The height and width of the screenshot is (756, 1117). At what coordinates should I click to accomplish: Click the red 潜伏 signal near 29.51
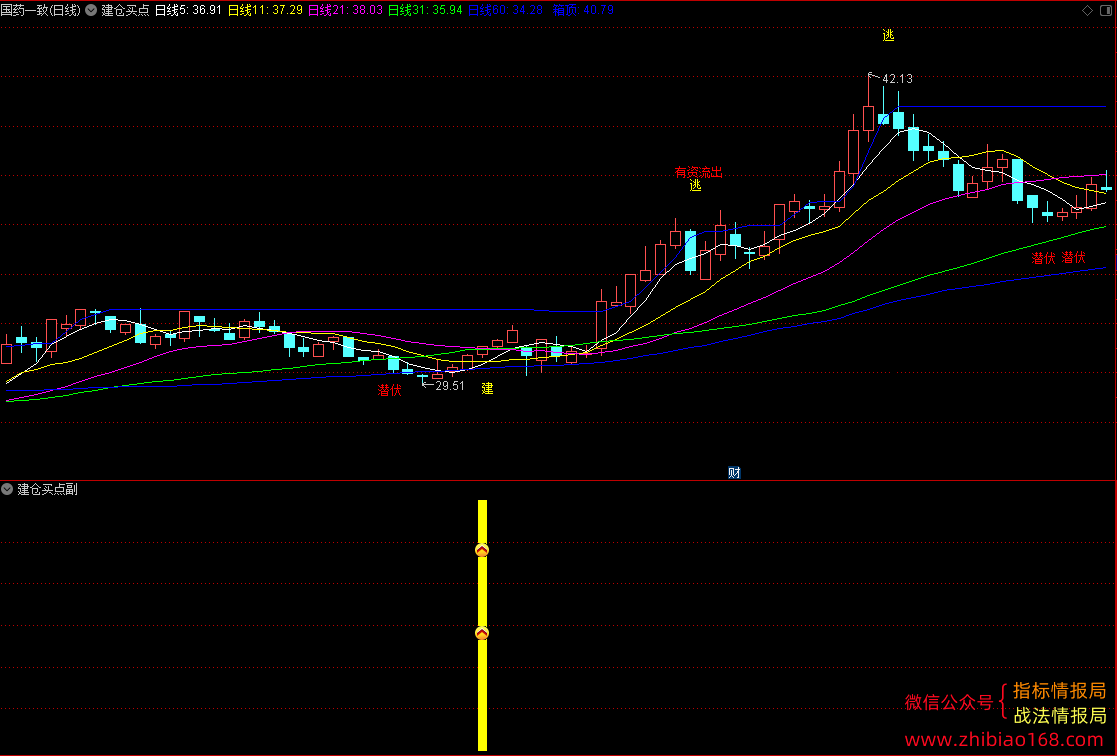click(390, 390)
